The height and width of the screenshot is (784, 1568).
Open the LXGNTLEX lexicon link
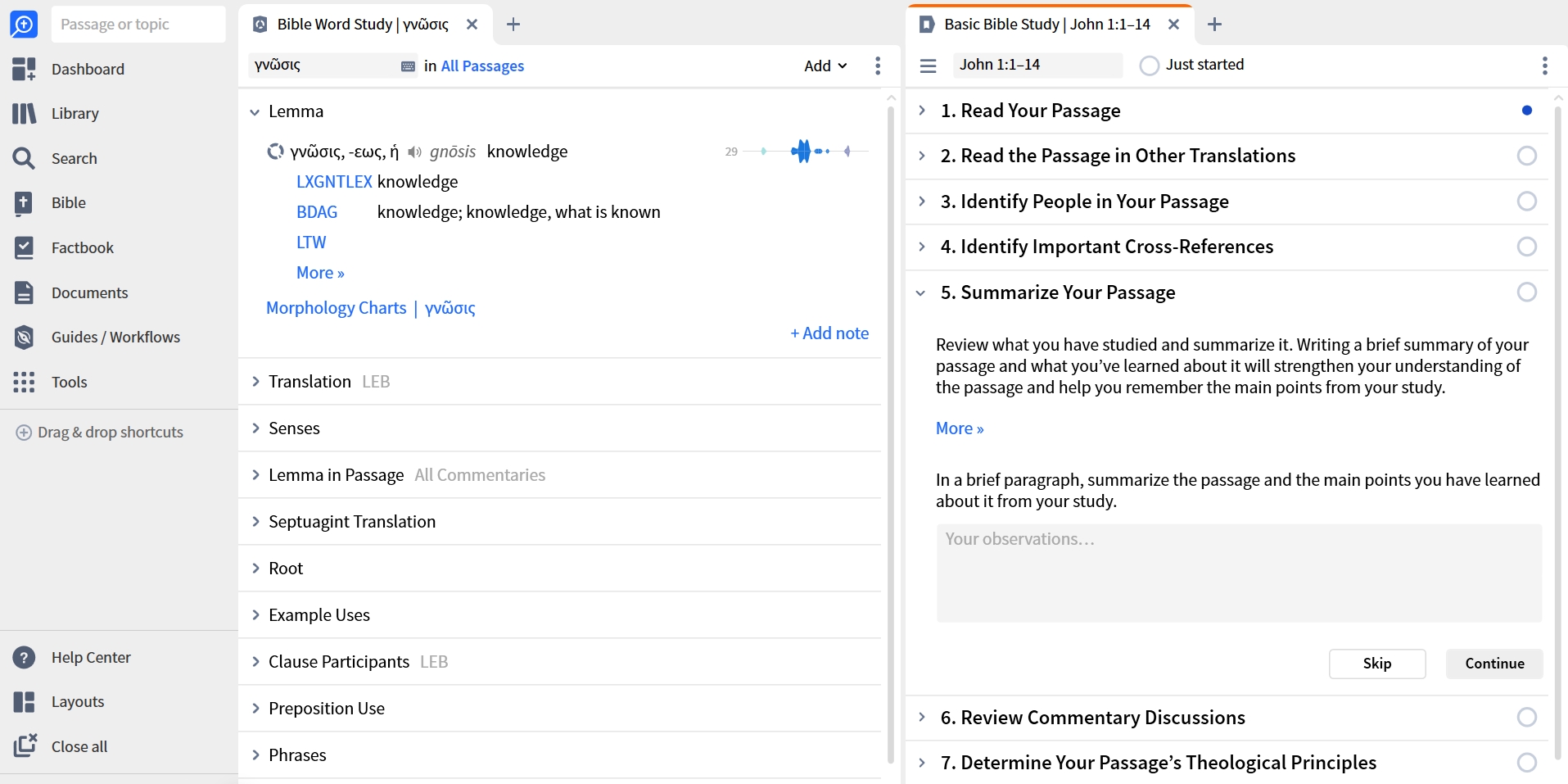coord(334,182)
